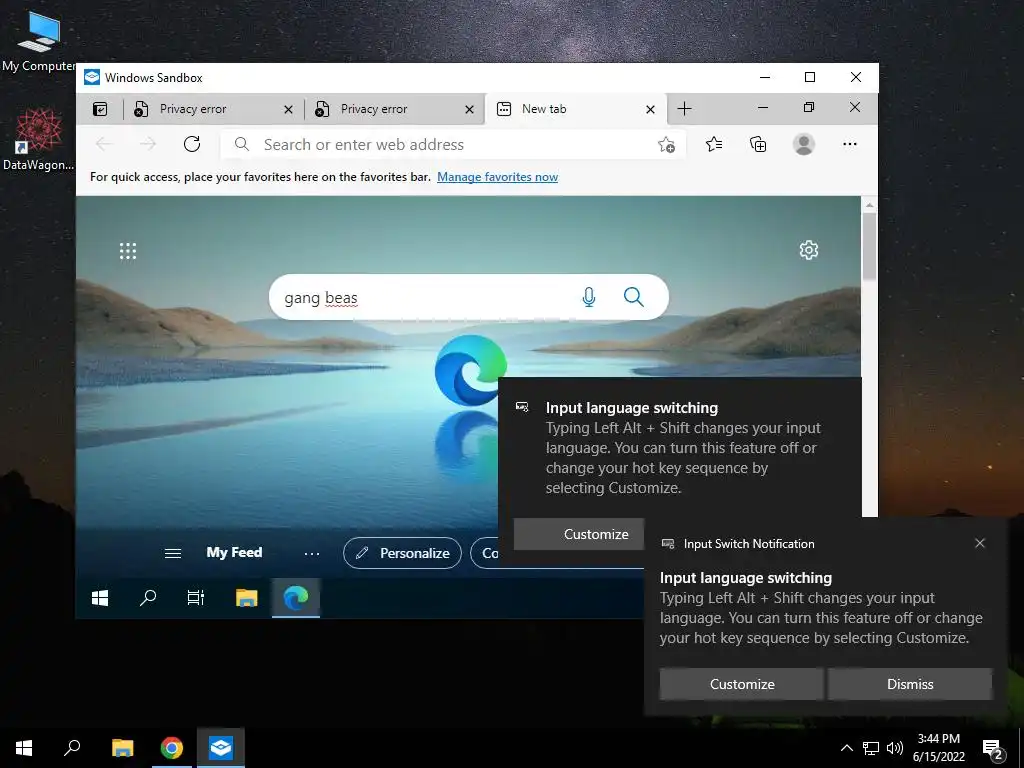Select My Feed heading
Viewport: 1024px width, 768px height.
point(234,552)
